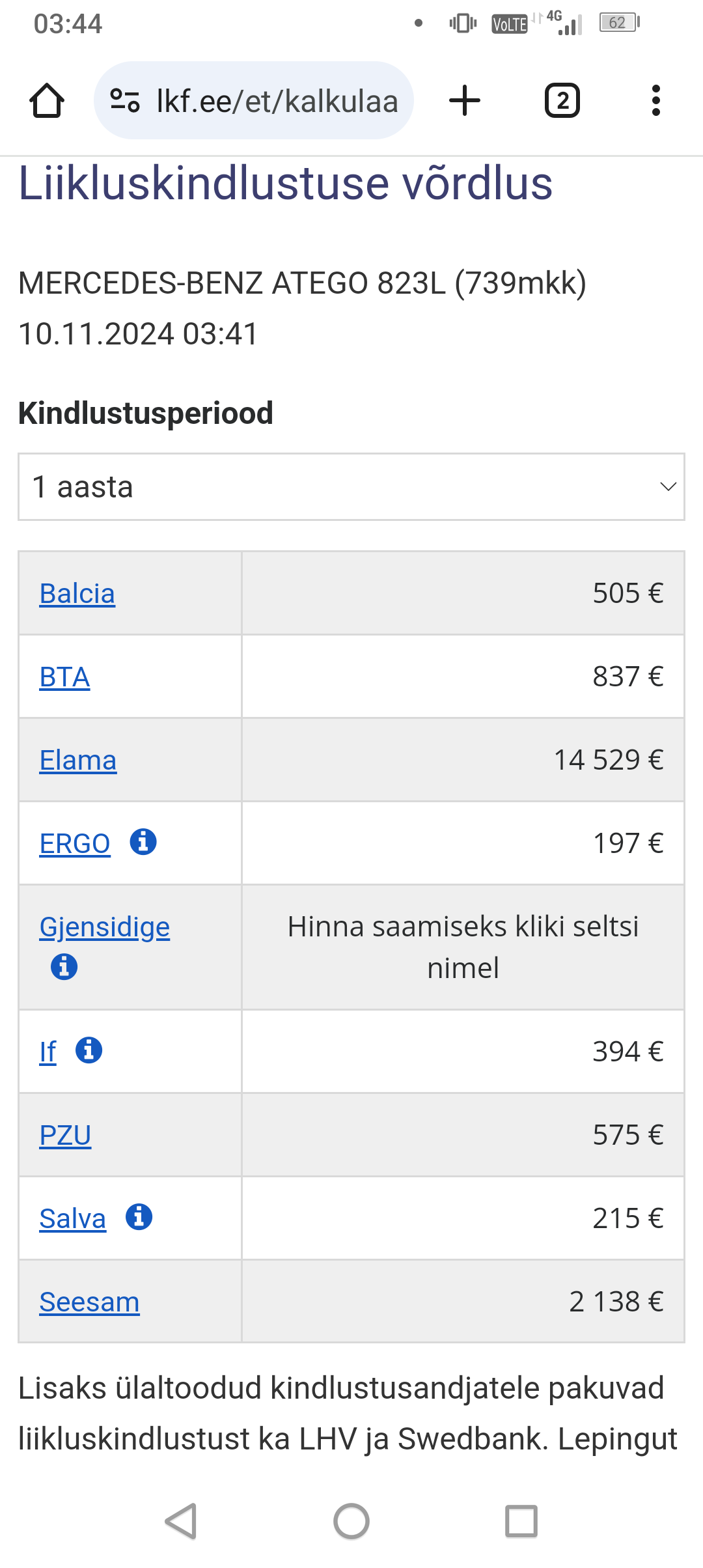Open the tab switcher showing 2 tabs
703x1568 pixels.
pos(562,101)
